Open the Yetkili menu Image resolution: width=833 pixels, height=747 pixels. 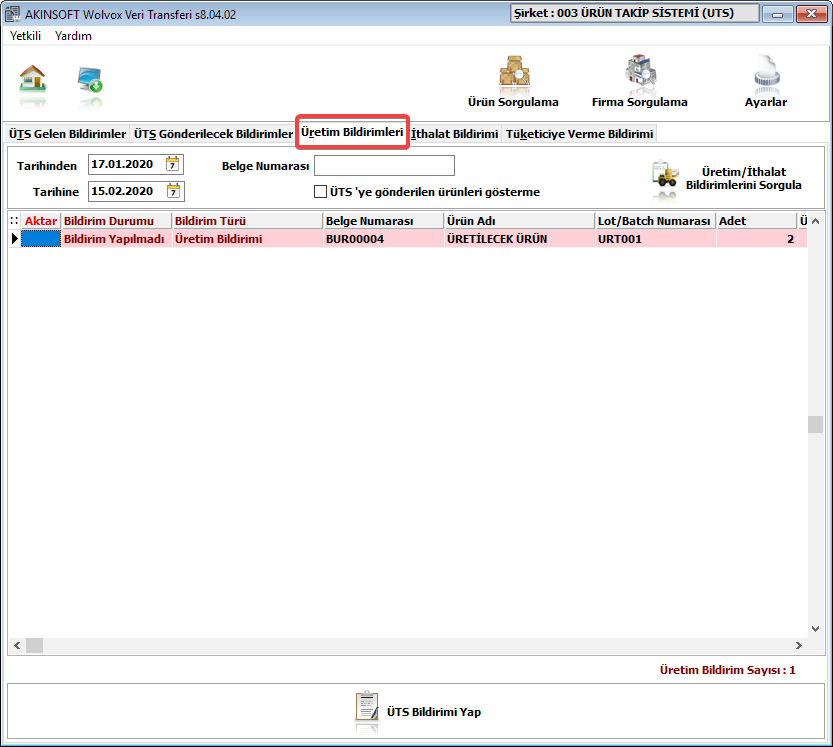[26, 36]
